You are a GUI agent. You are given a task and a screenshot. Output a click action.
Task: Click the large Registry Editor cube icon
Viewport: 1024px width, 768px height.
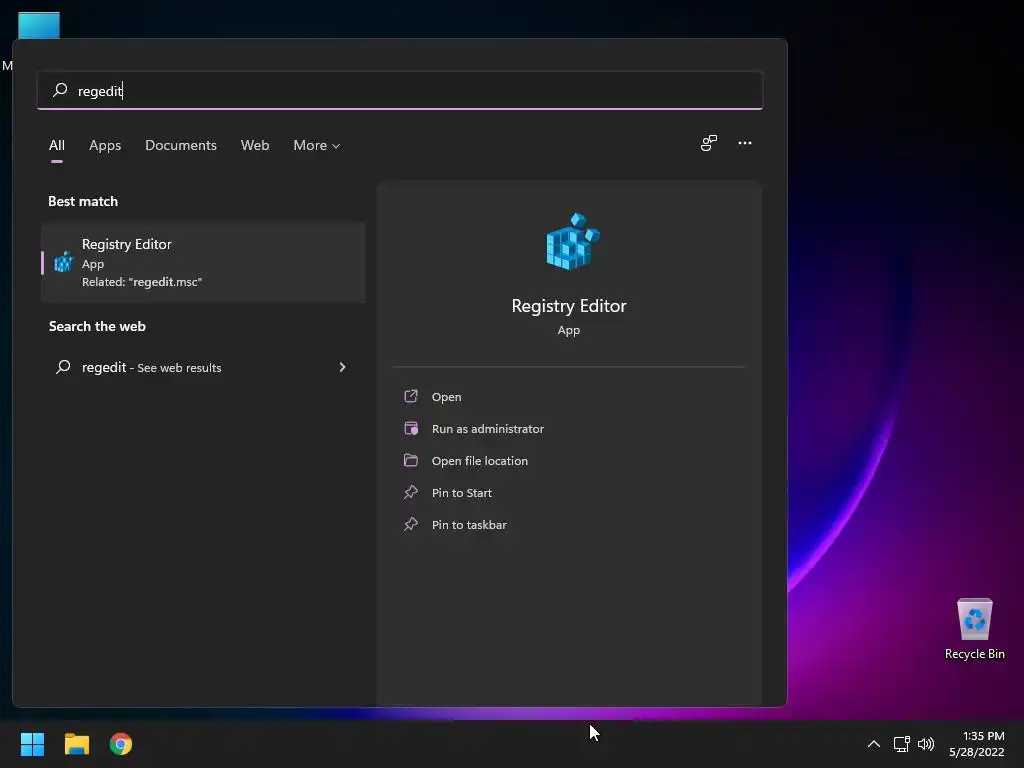point(572,241)
